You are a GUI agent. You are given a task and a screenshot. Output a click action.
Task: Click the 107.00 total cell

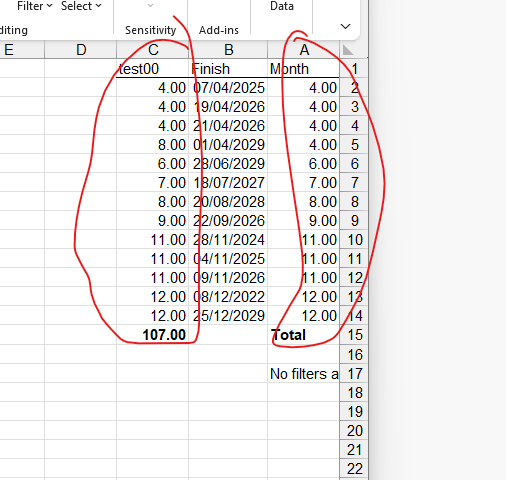pyautogui.click(x=153, y=335)
